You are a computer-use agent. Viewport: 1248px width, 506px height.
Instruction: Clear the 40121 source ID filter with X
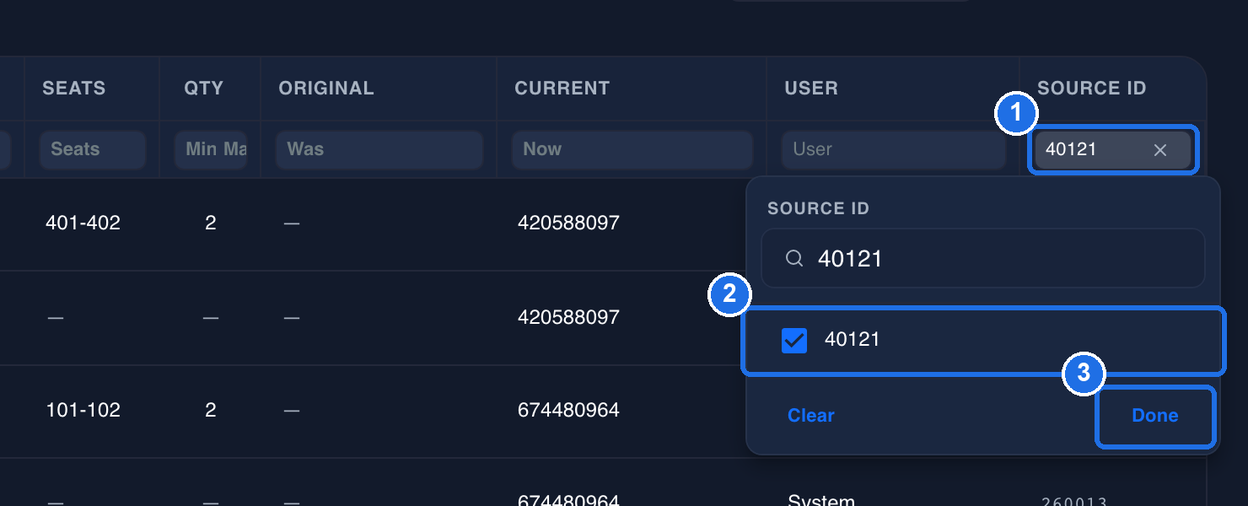tap(1160, 150)
